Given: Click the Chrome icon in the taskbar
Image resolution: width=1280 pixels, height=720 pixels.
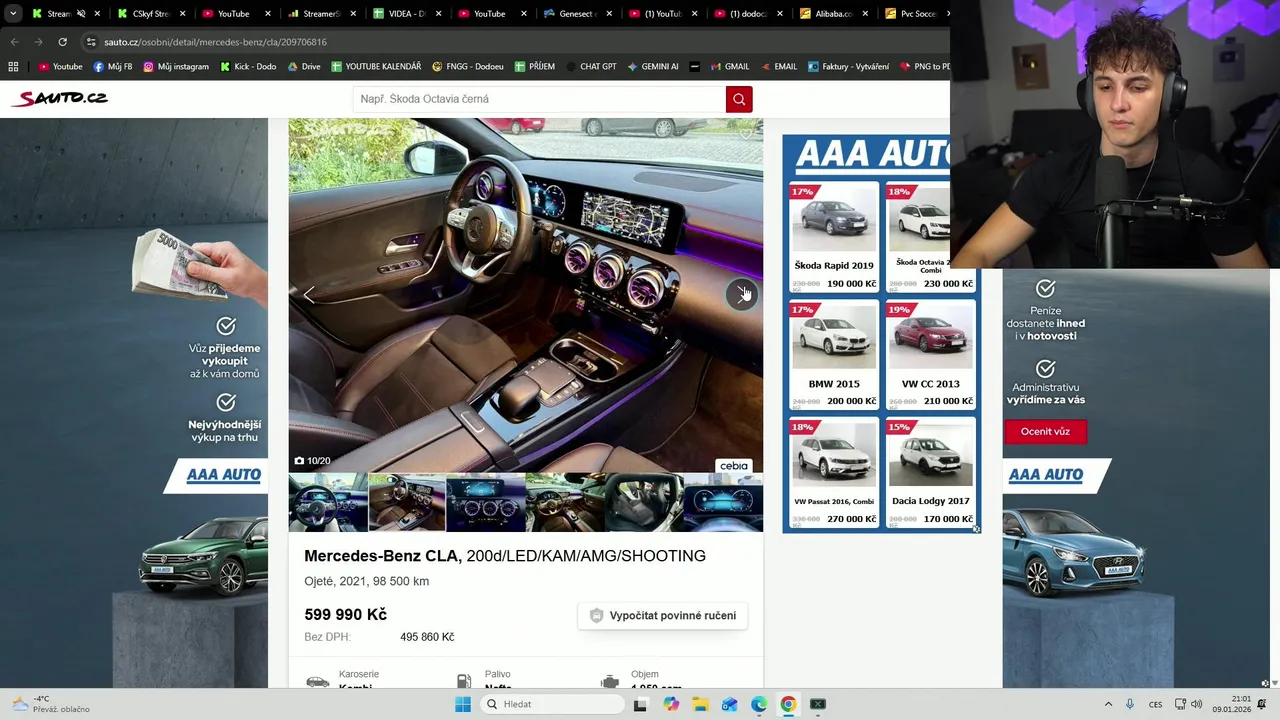Looking at the screenshot, I should pyautogui.click(x=788, y=704).
